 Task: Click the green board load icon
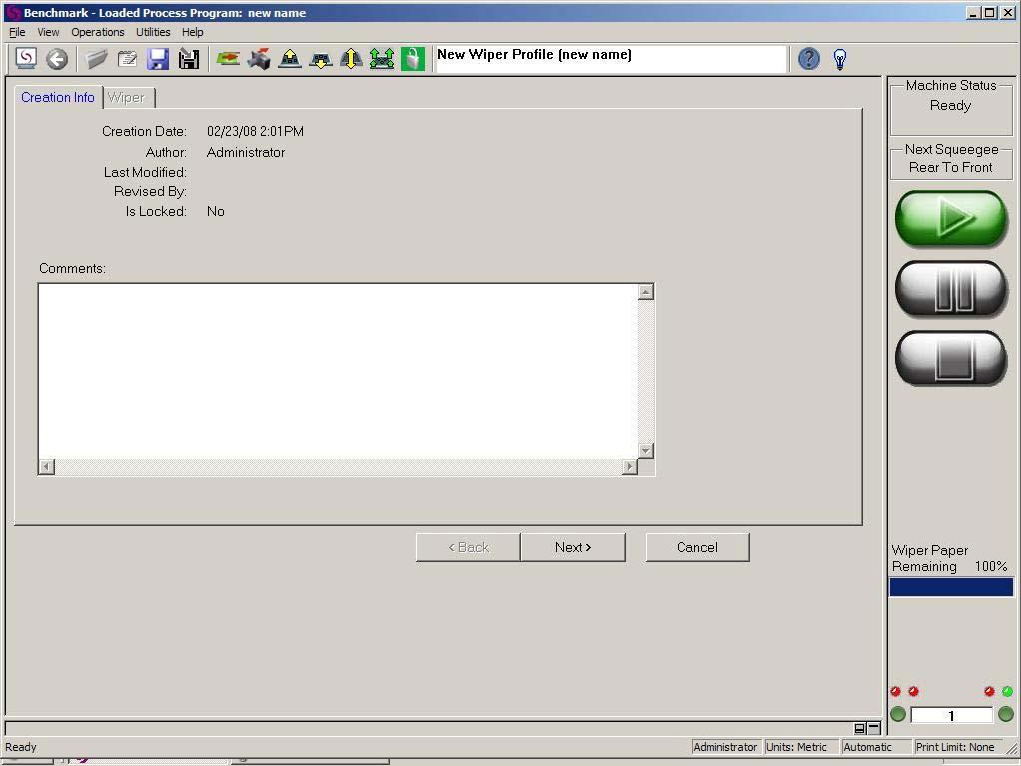[x=228, y=59]
